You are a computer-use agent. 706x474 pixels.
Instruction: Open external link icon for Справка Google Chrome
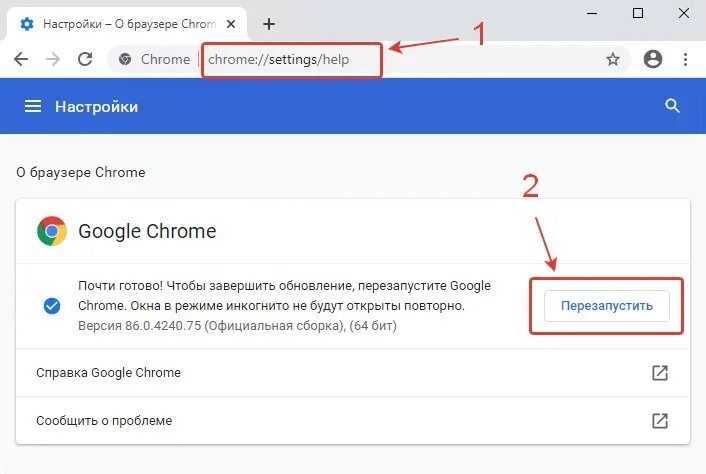(660, 373)
